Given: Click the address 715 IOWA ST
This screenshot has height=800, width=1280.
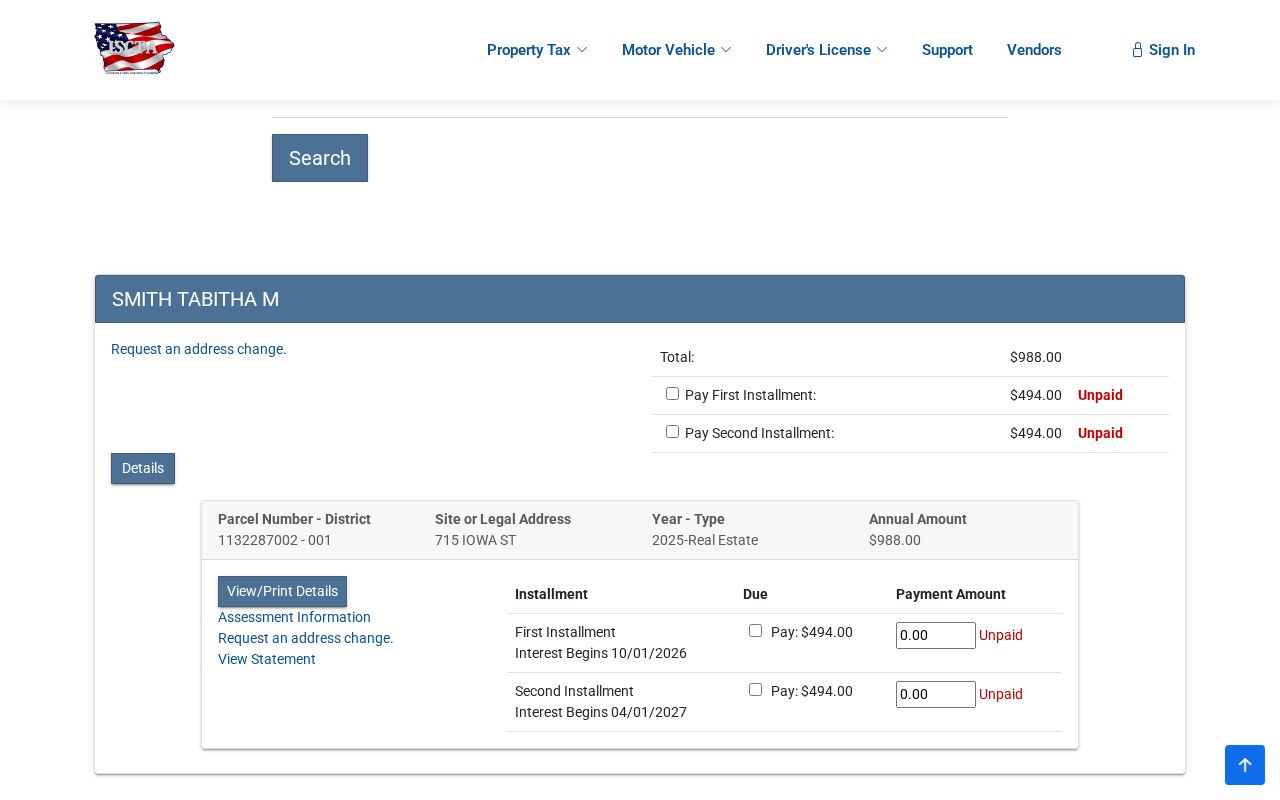Looking at the screenshot, I should click(476, 540).
